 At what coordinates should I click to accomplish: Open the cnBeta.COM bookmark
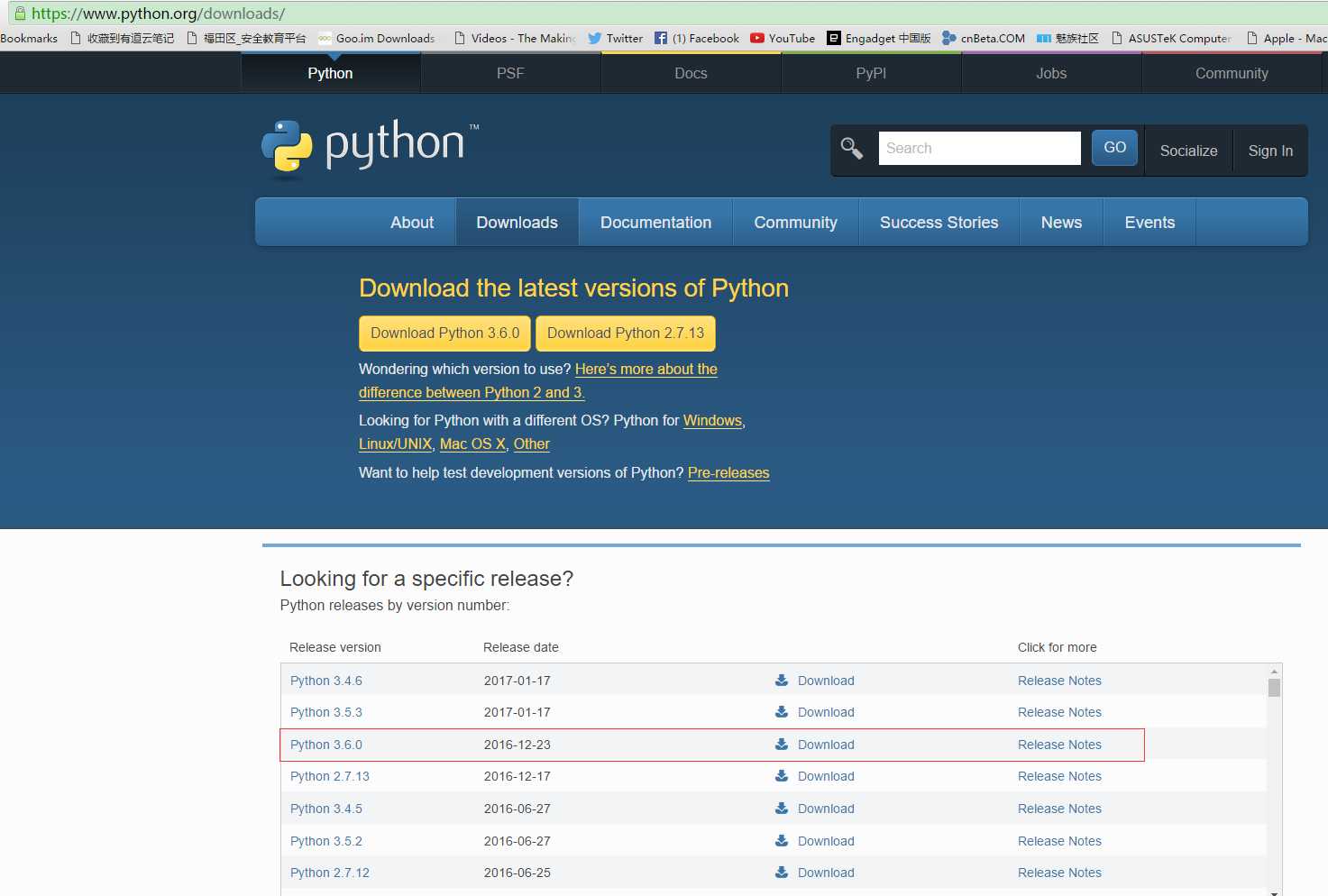(983, 38)
